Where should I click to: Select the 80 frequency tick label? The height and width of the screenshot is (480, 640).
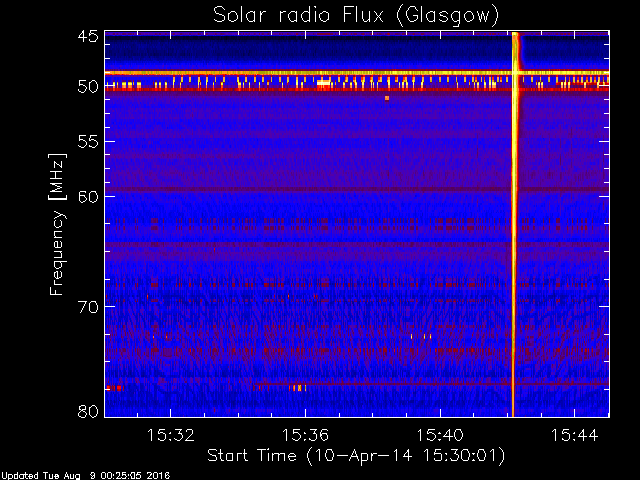88,411
